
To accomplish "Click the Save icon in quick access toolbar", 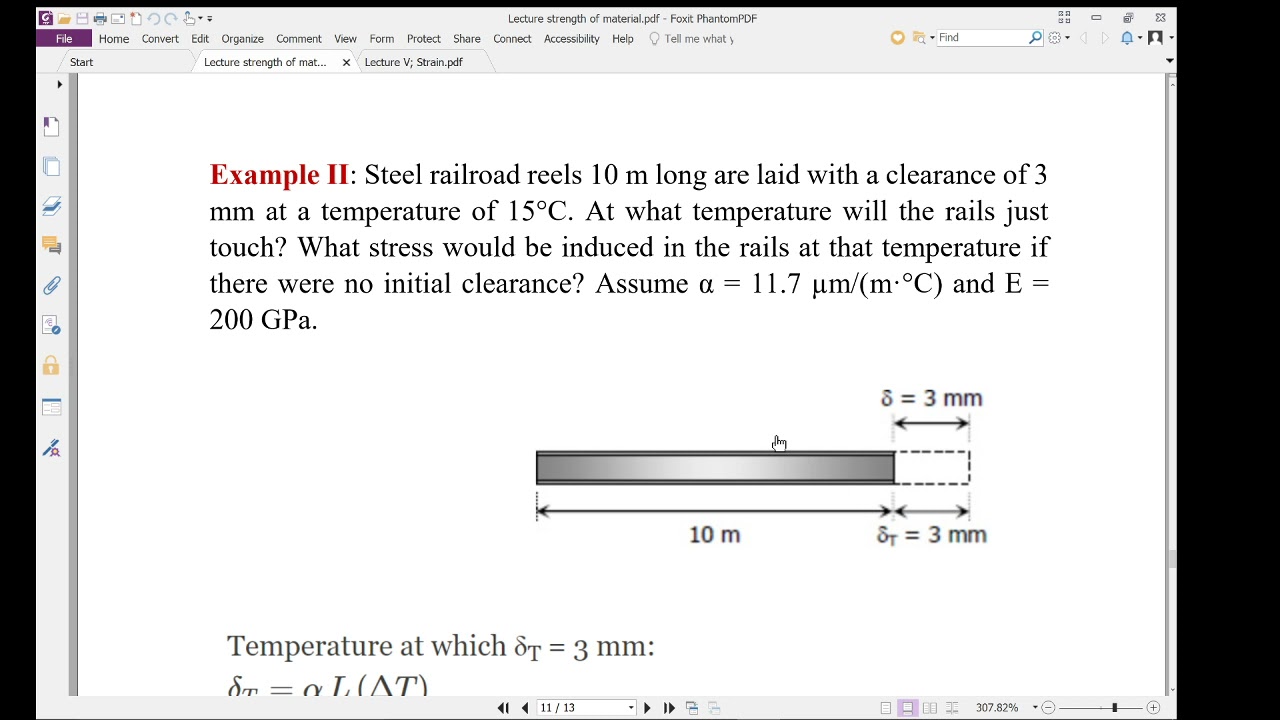I will [x=82, y=18].
